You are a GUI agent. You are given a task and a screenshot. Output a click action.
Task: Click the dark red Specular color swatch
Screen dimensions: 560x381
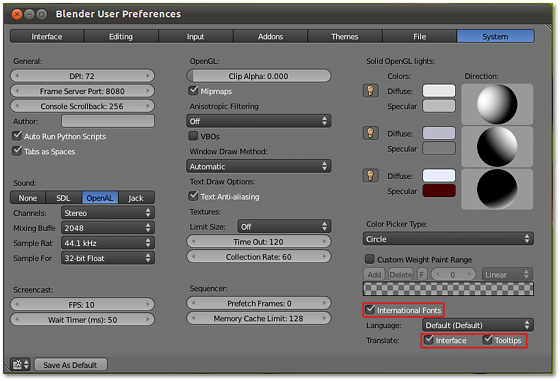click(x=439, y=191)
